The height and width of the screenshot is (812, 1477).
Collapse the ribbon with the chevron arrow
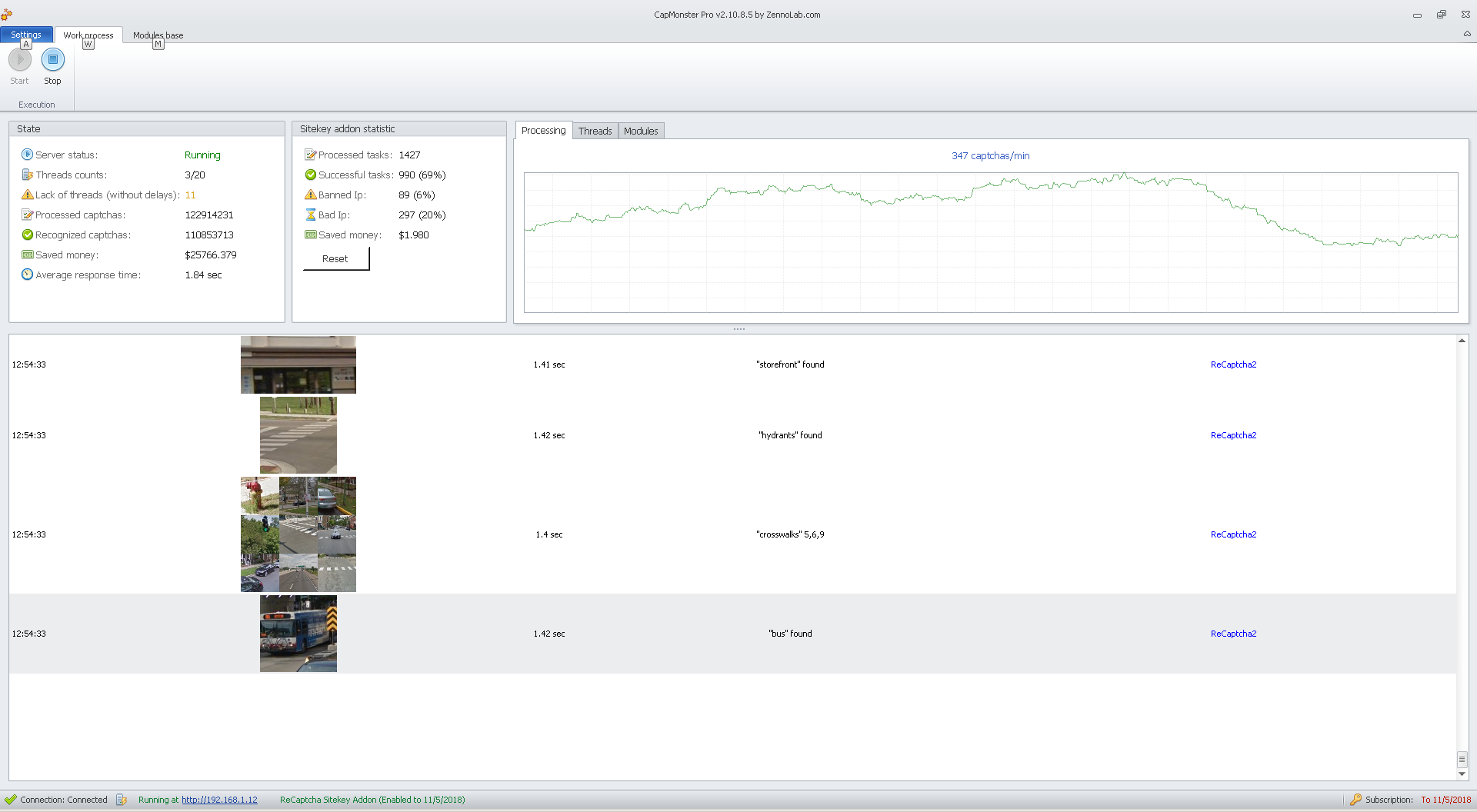[1467, 34]
